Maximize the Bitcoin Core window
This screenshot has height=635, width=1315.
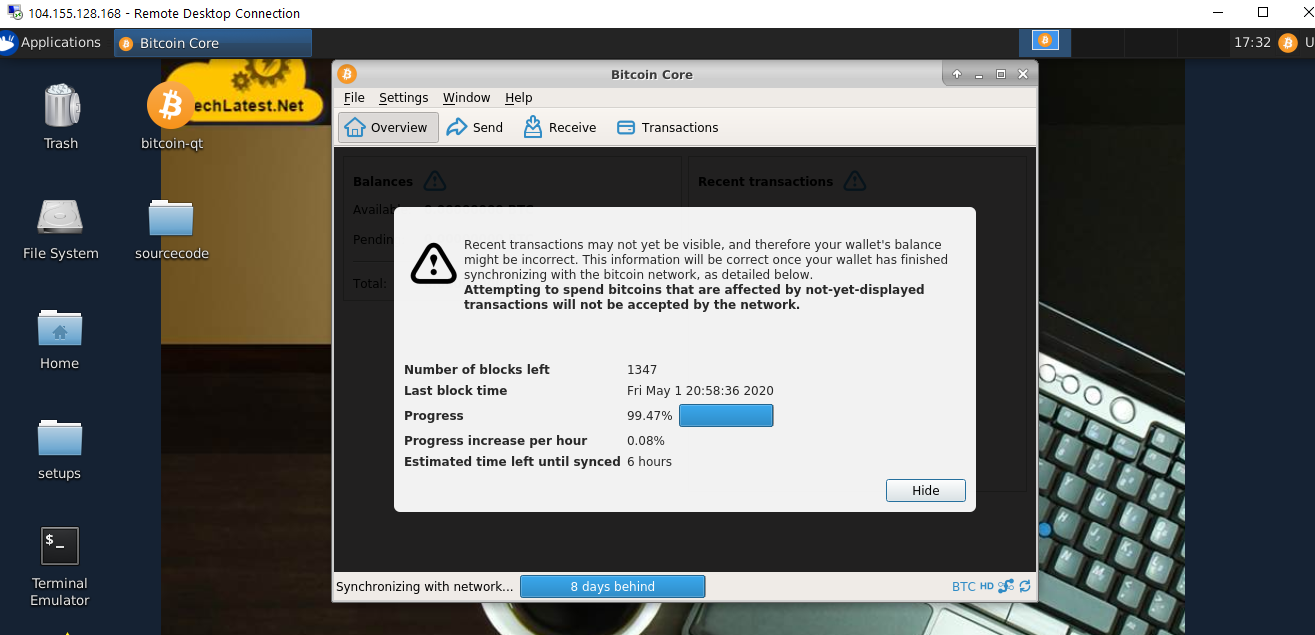point(1001,74)
